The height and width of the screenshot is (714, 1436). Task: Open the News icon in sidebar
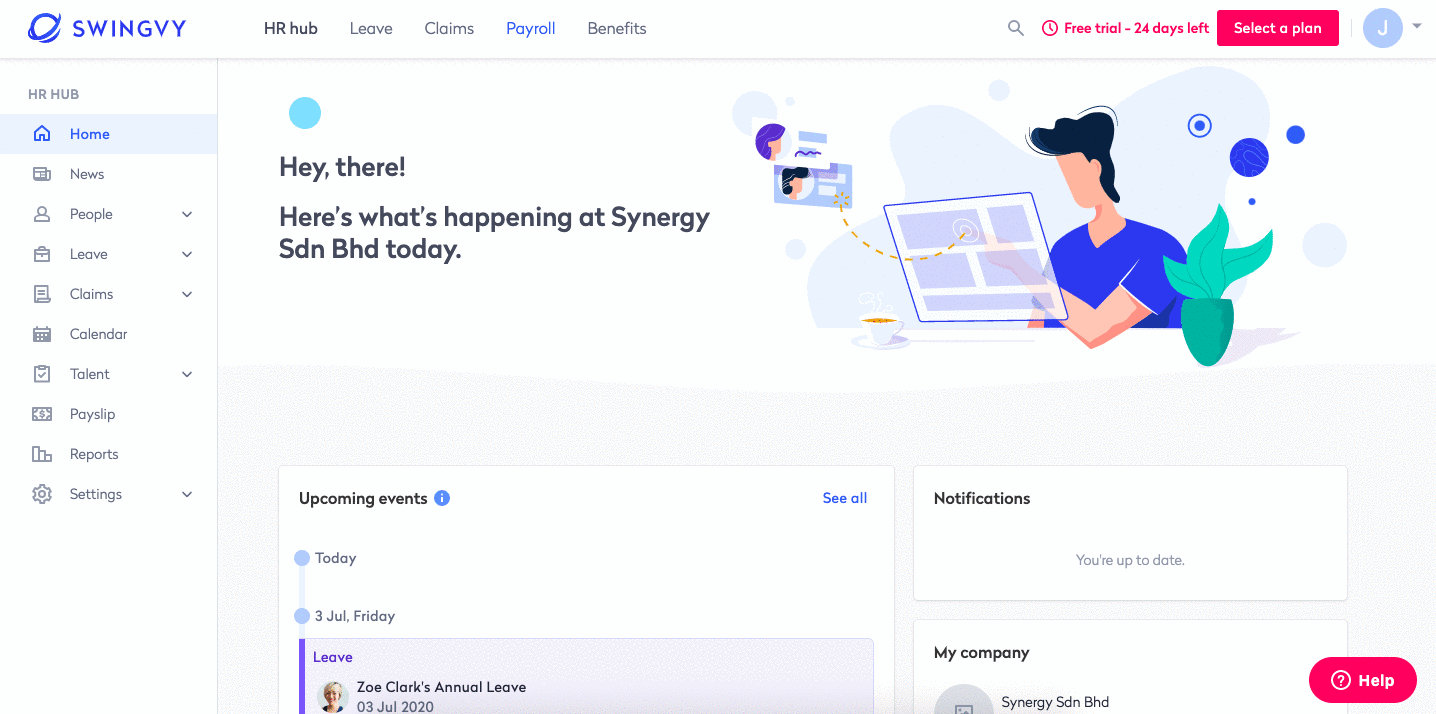click(x=42, y=174)
